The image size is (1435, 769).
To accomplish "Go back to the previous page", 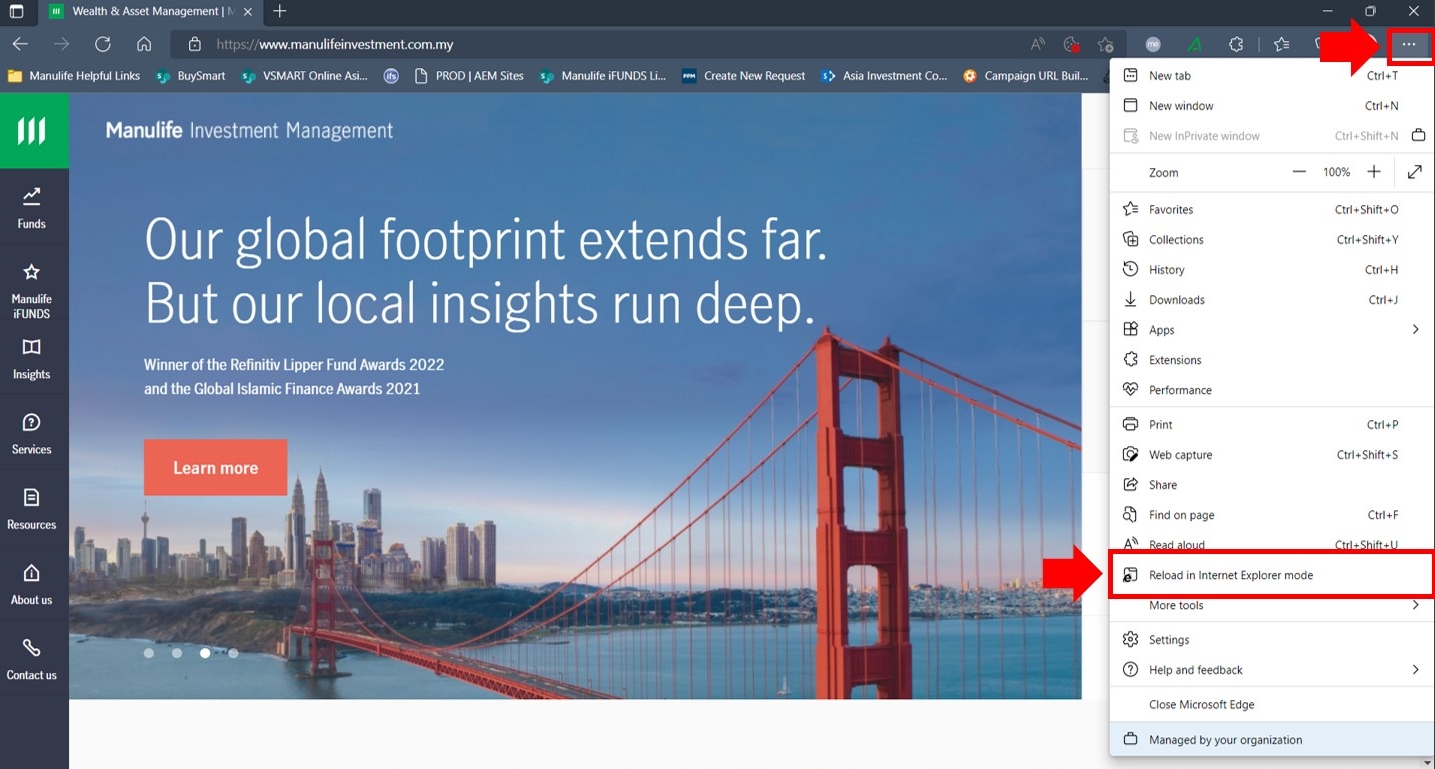I will tap(20, 44).
